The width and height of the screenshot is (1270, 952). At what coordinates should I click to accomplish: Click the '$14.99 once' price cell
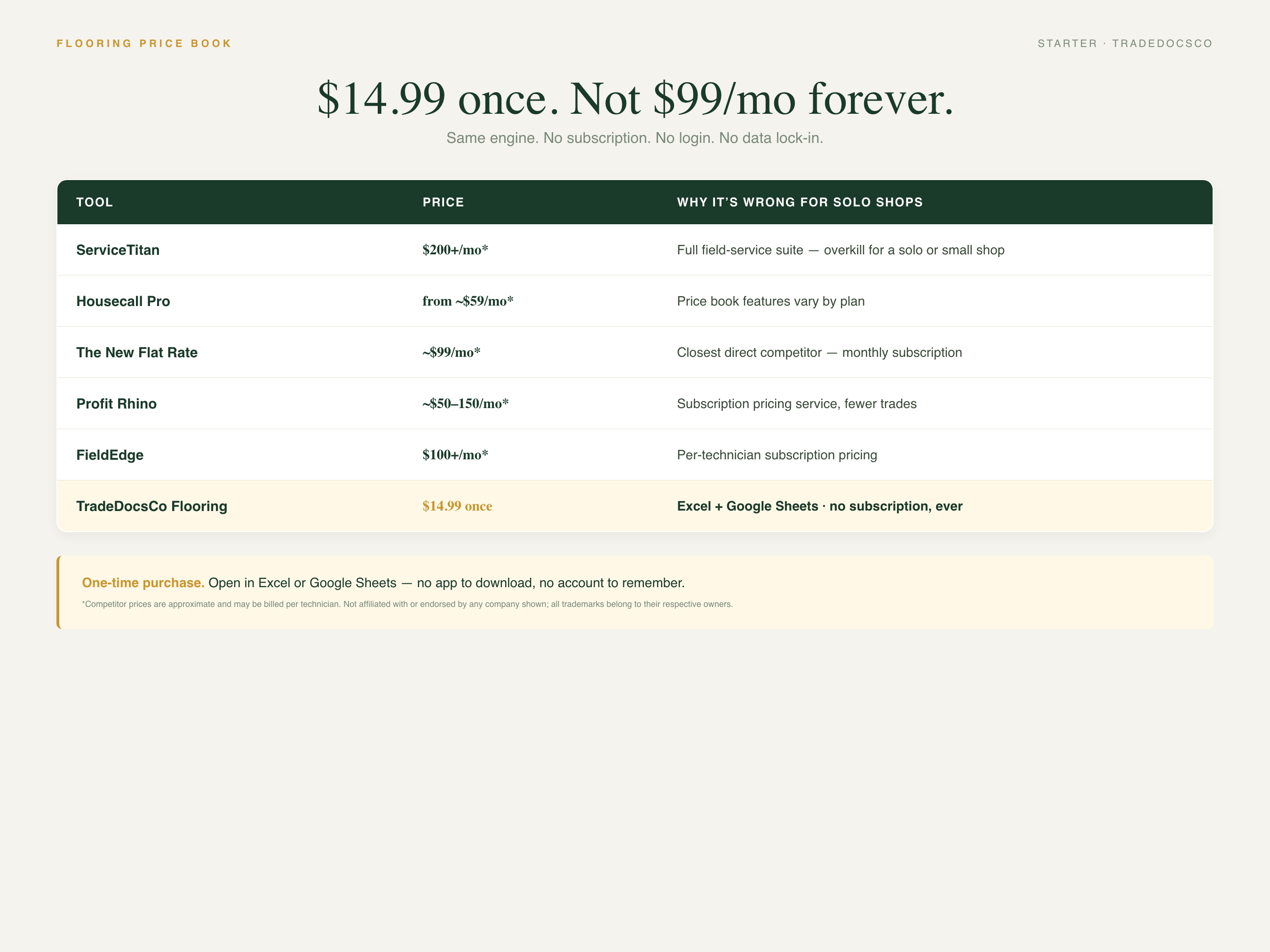tap(457, 506)
